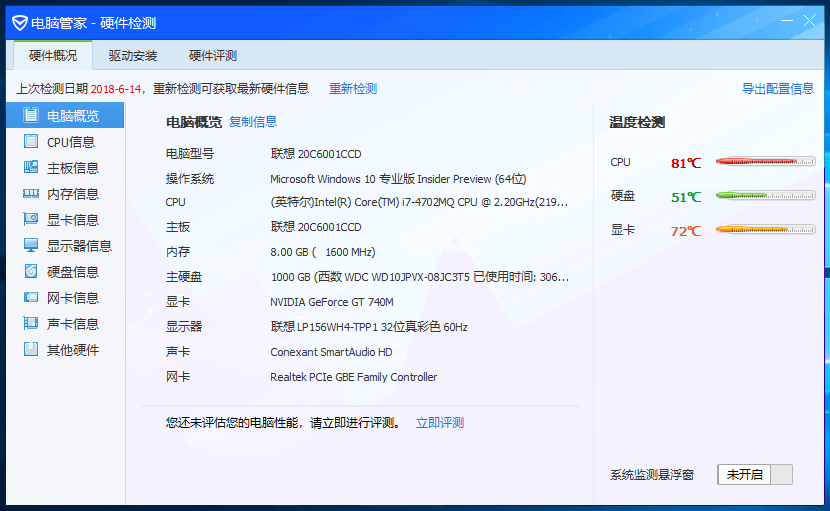Switch to the 硬件概况 tab
This screenshot has width=830, height=511.
53,55
